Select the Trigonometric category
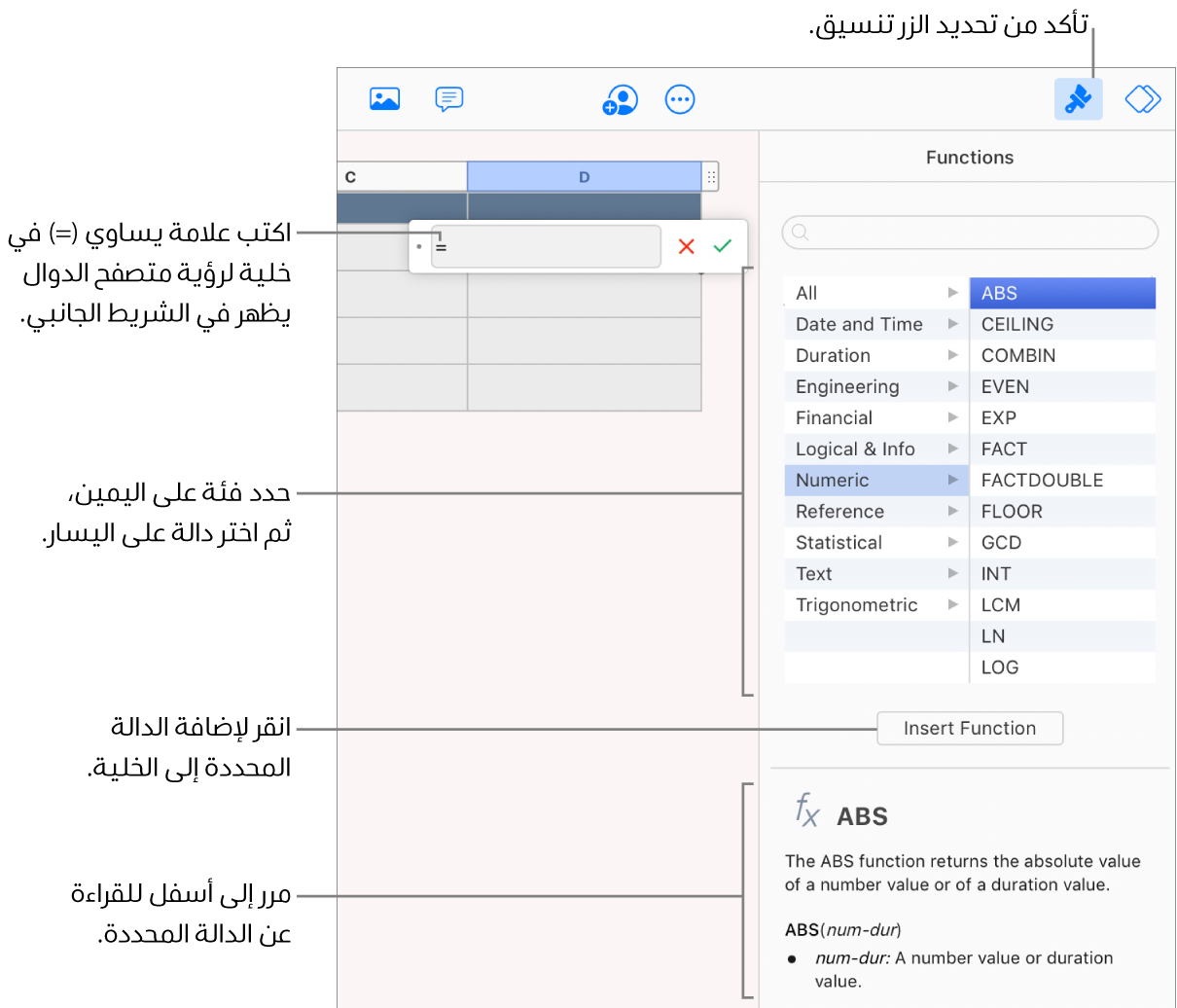Image resolution: width=1177 pixels, height=1008 pixels. (x=876, y=604)
